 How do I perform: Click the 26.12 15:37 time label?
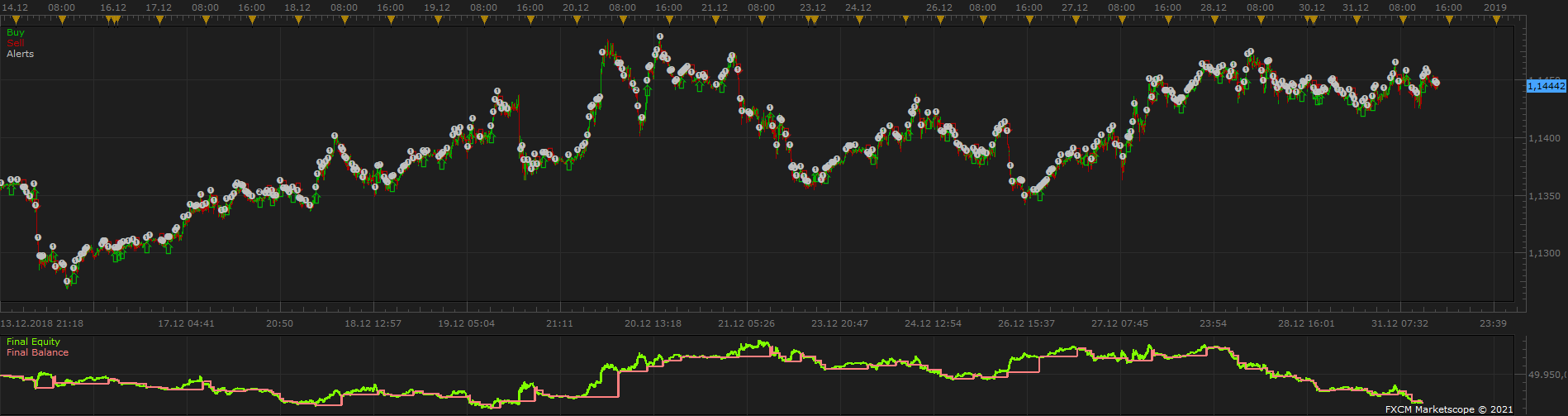coord(1026,323)
